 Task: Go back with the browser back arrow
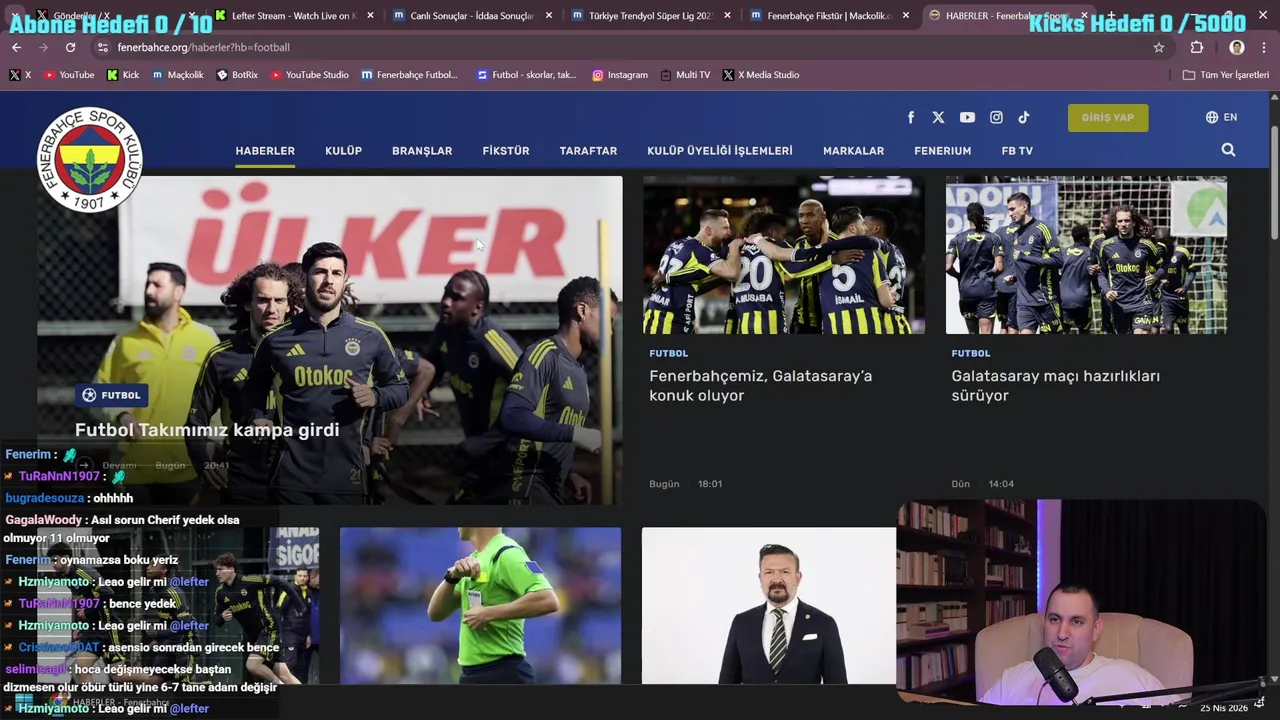pos(16,47)
